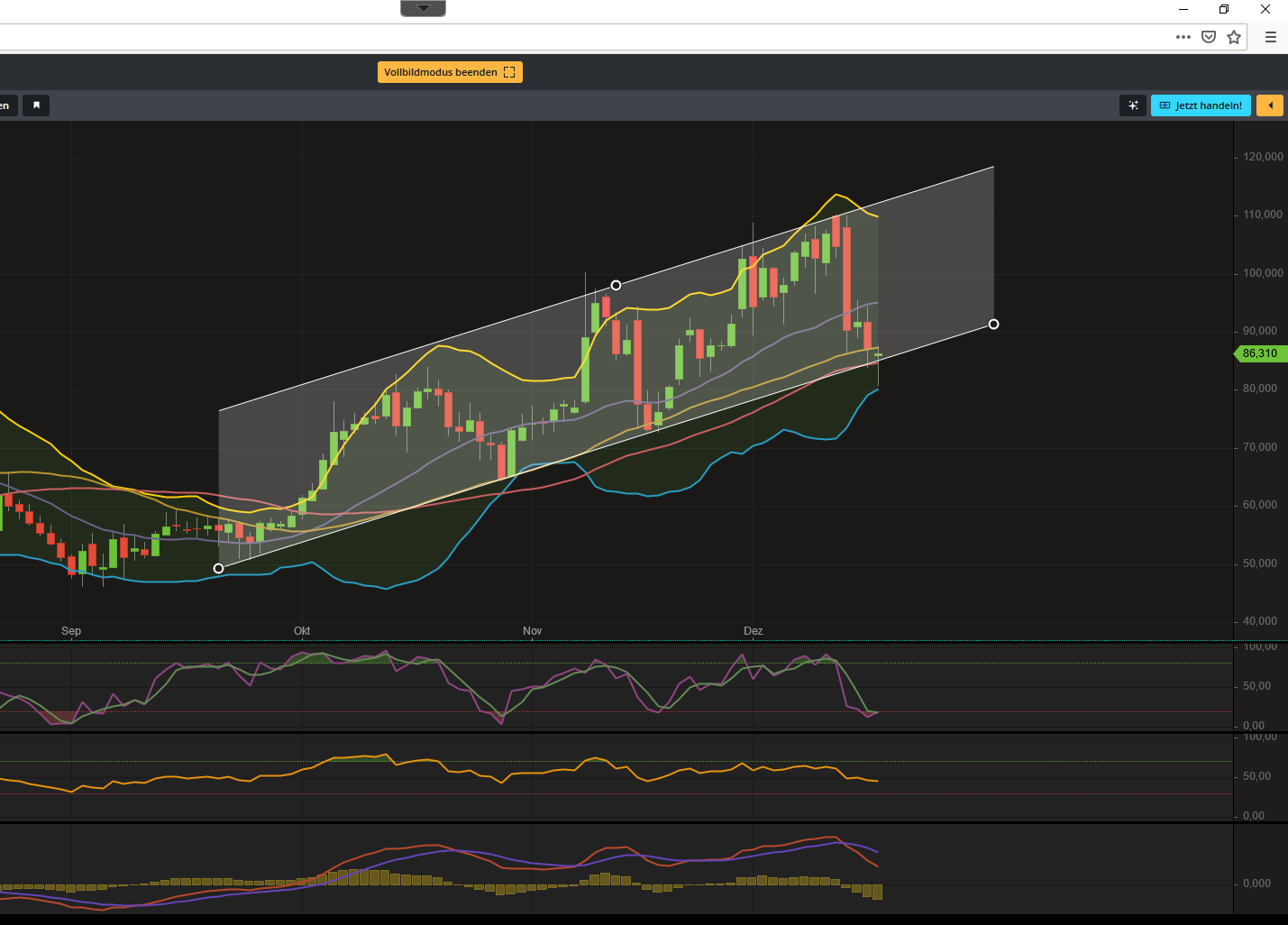
Task: Click the 70,000 price axis label
Action: (x=1260, y=447)
